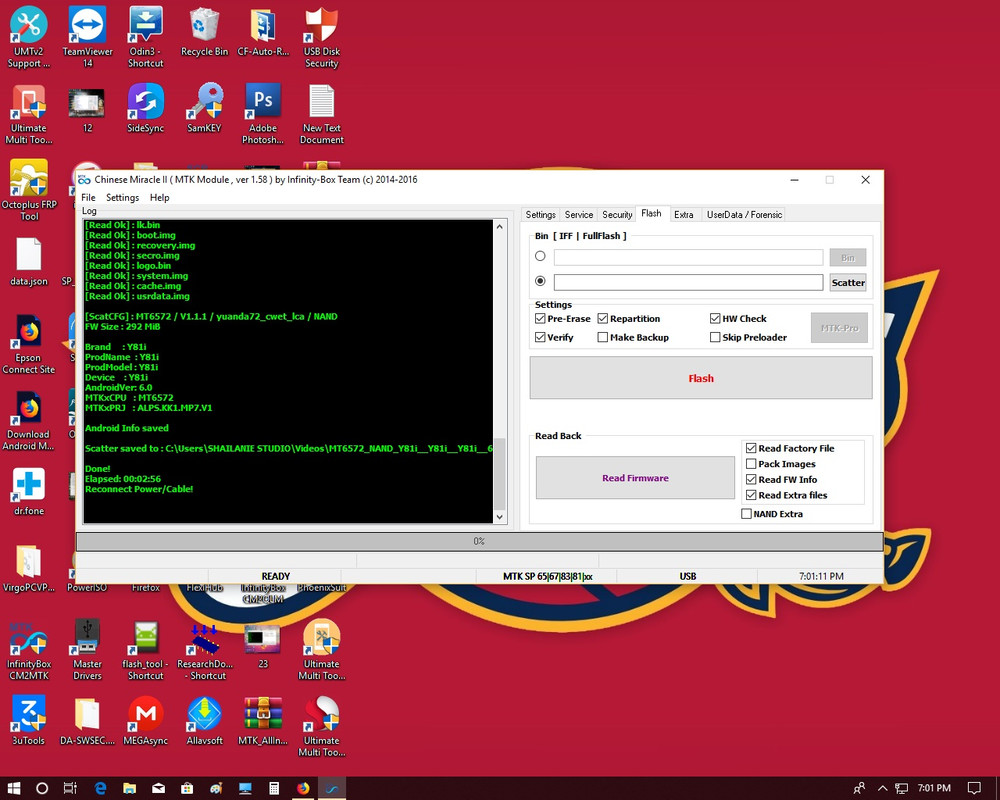Open dr.fone desktop icon

[29, 491]
